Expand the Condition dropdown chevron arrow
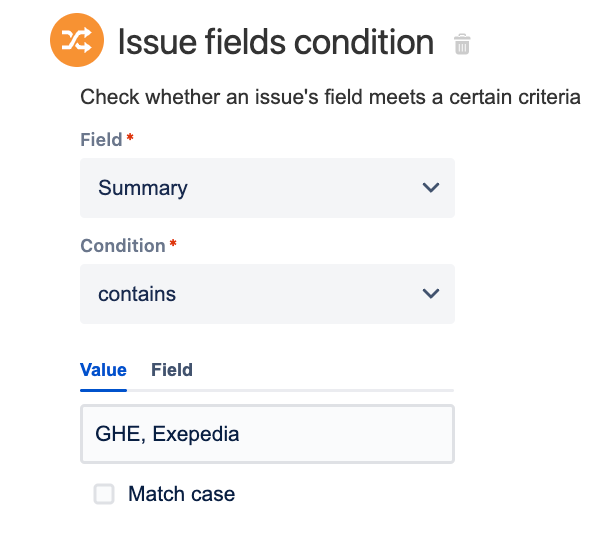This screenshot has width=598, height=560. pos(431,294)
